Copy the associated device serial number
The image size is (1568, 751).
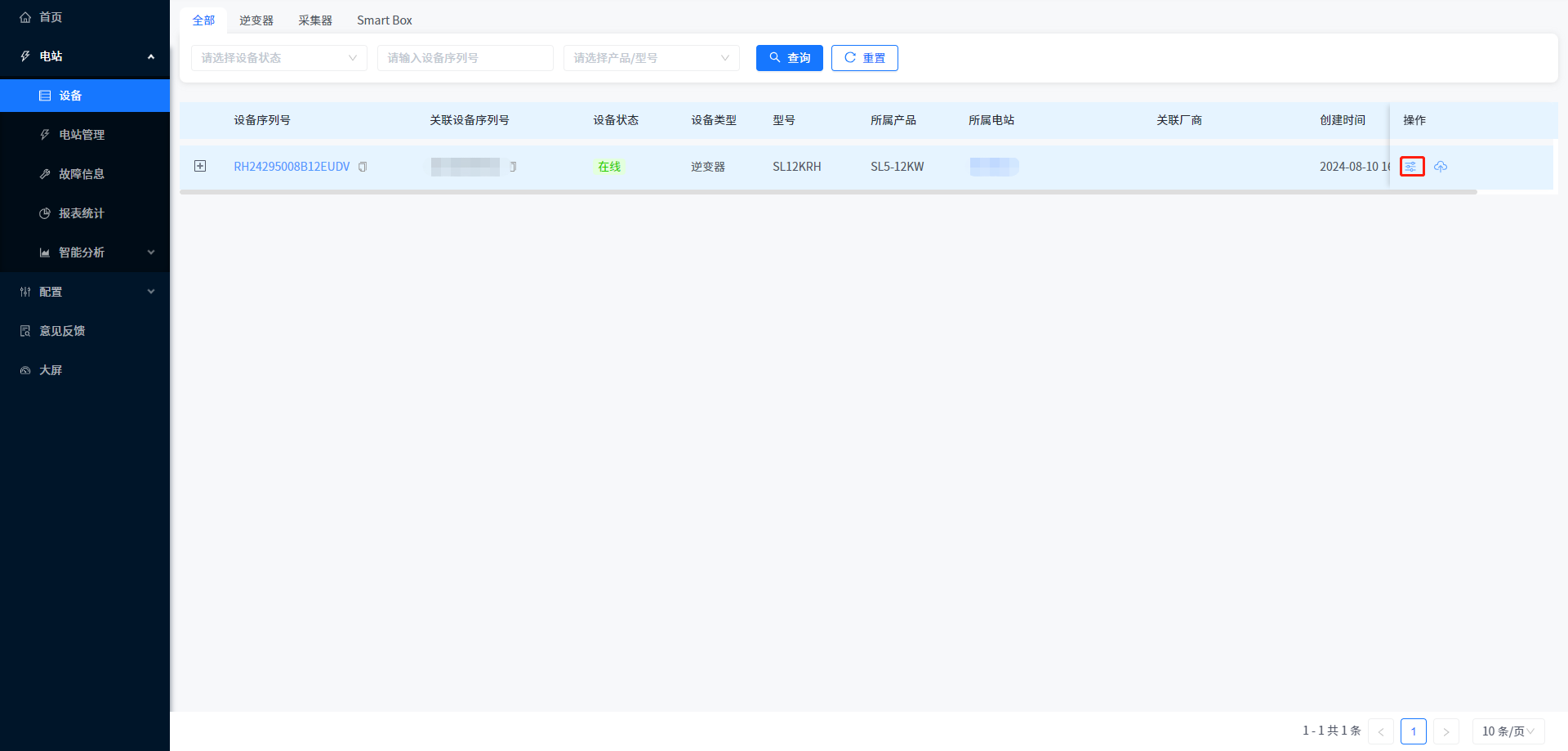[513, 167]
